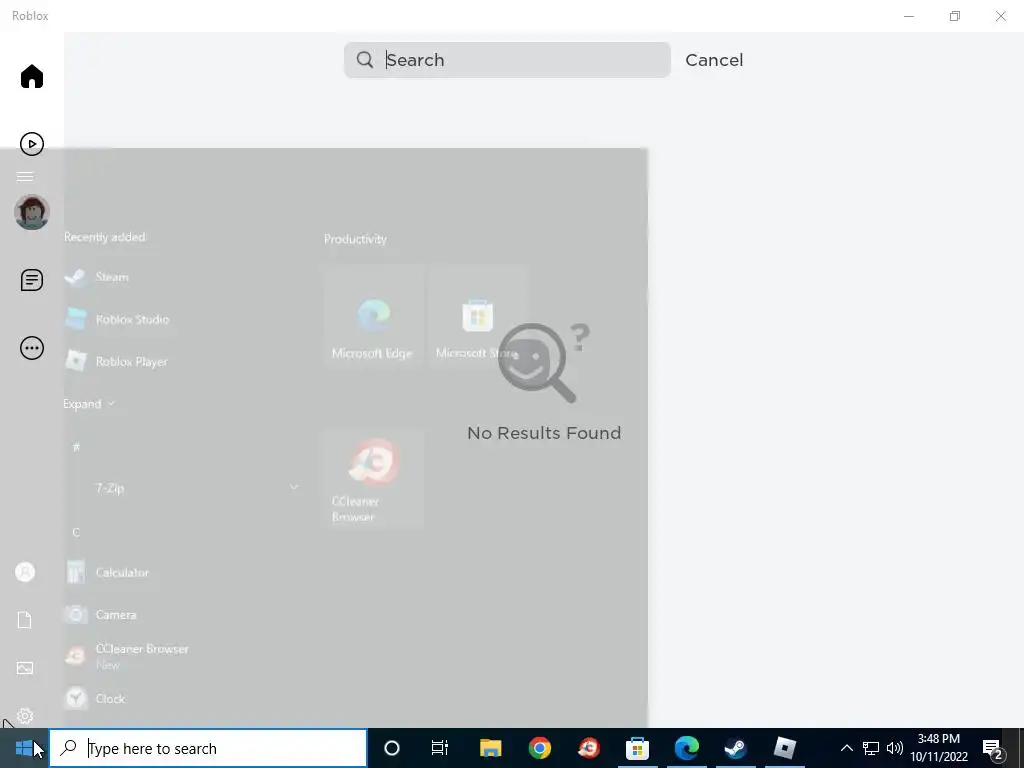Click the Roblox search magnifier icon

coord(365,60)
